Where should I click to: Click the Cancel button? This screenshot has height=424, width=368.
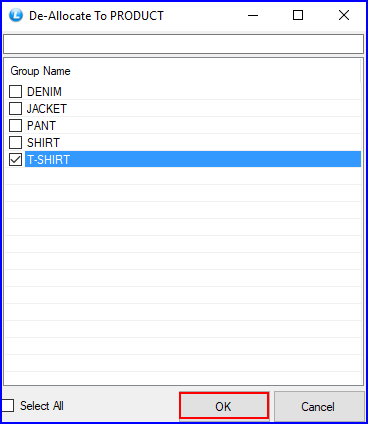tap(319, 406)
